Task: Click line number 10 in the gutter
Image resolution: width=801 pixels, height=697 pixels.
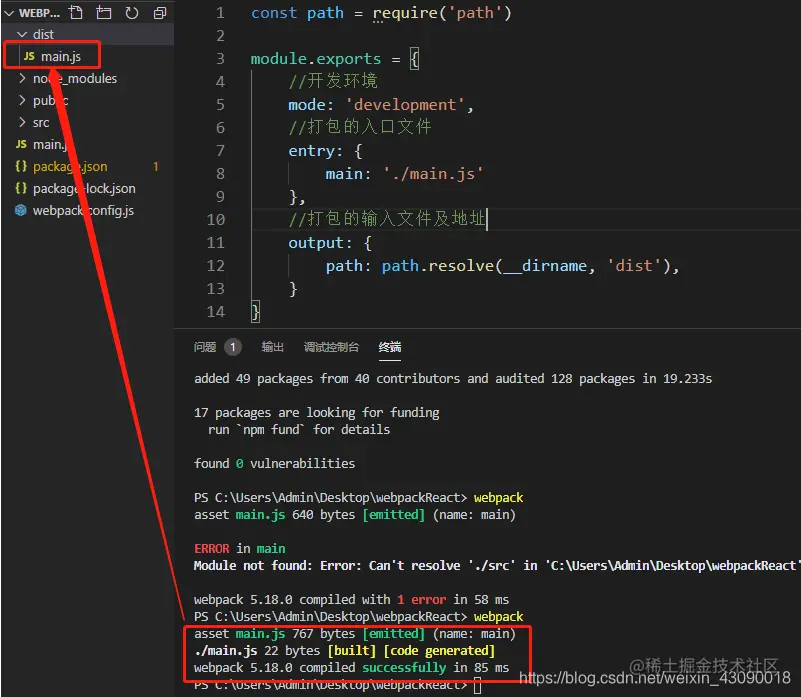Action: click(216, 220)
